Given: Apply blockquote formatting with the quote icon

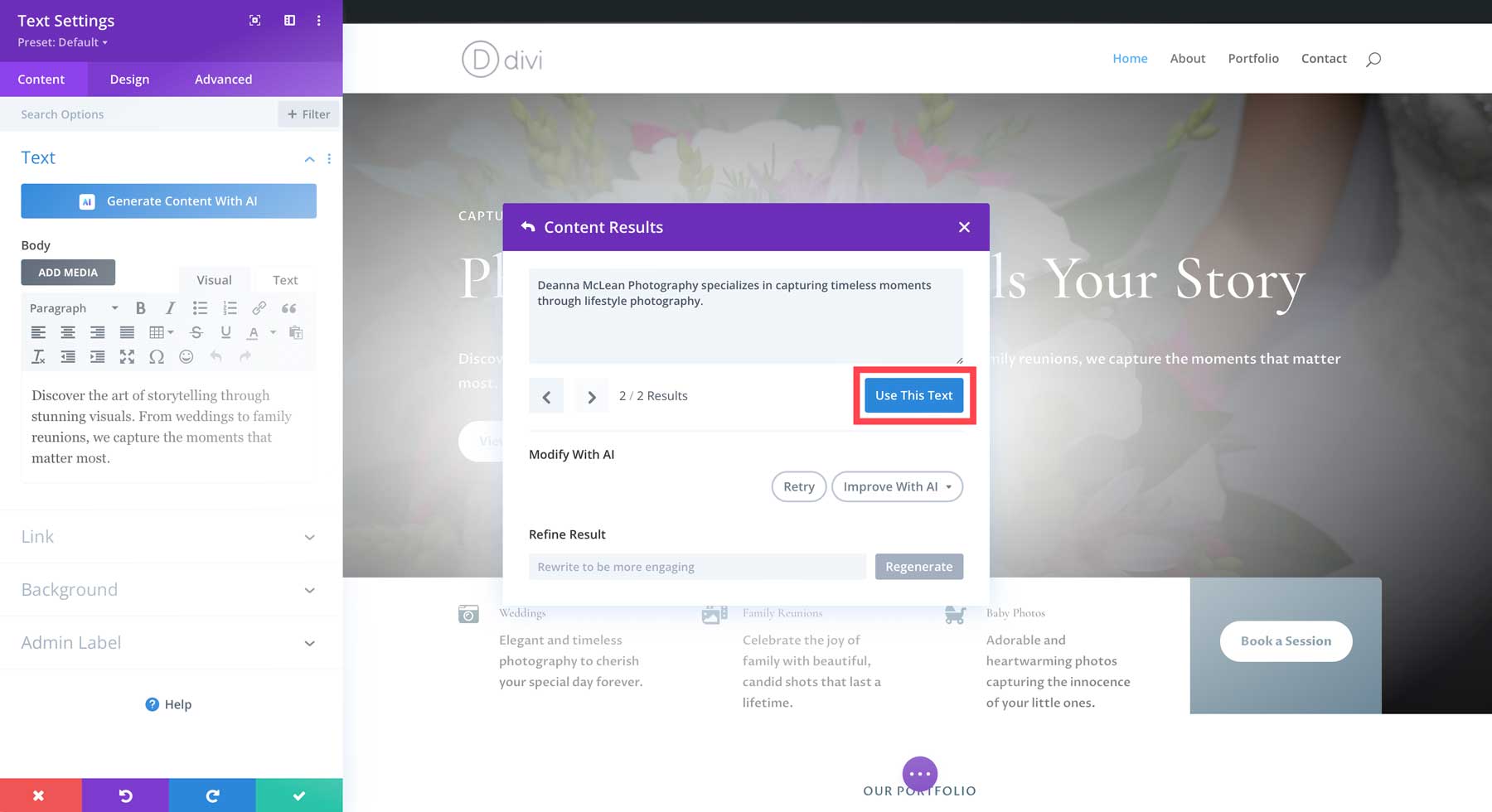Looking at the screenshot, I should tap(288, 307).
